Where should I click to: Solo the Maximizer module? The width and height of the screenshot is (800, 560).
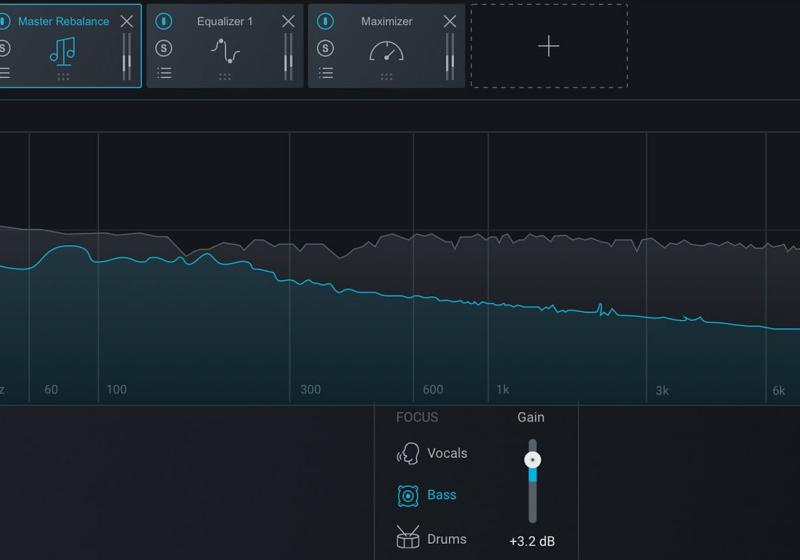click(x=326, y=48)
